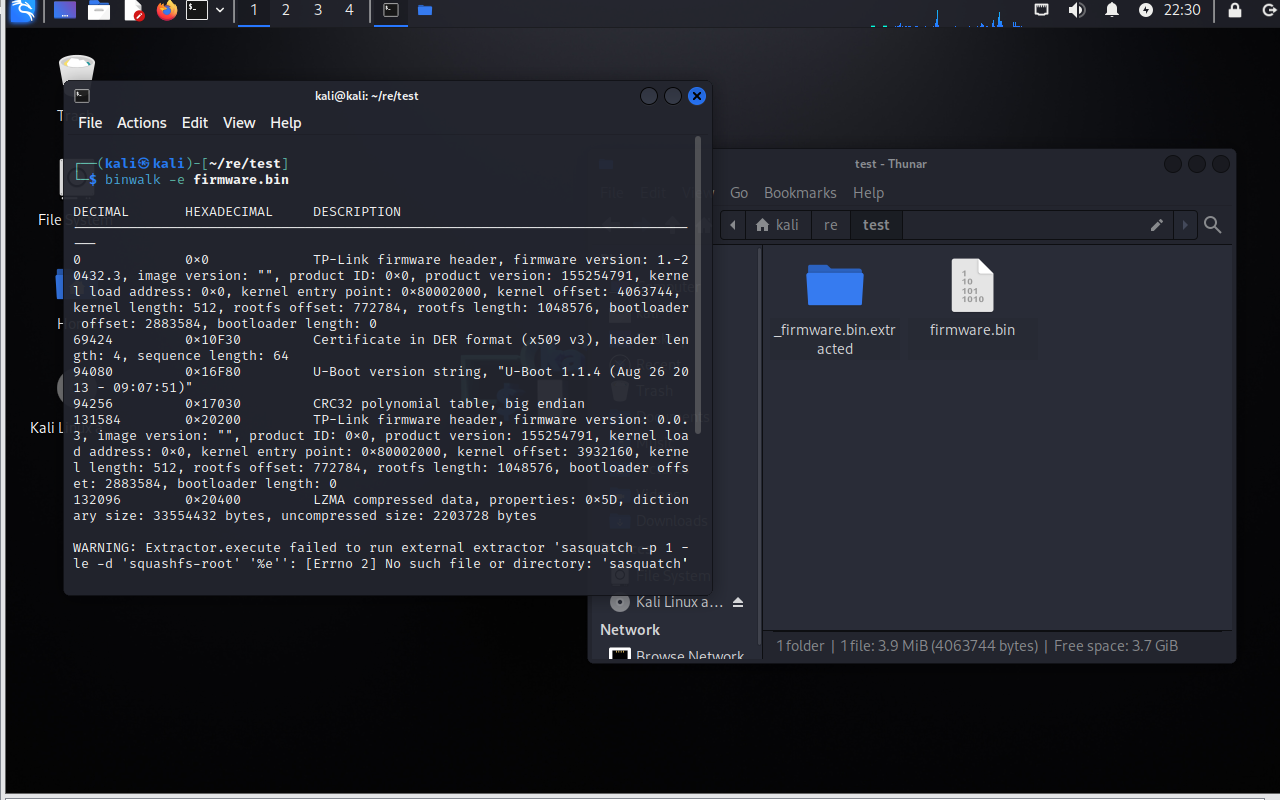Select the firmware.bin file icon

[972, 285]
